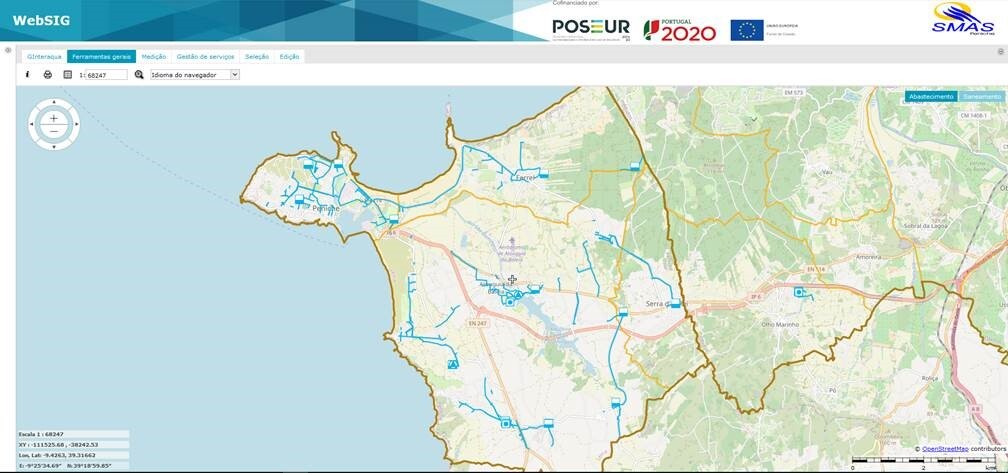Zoom in with the plus button

(x=54, y=118)
